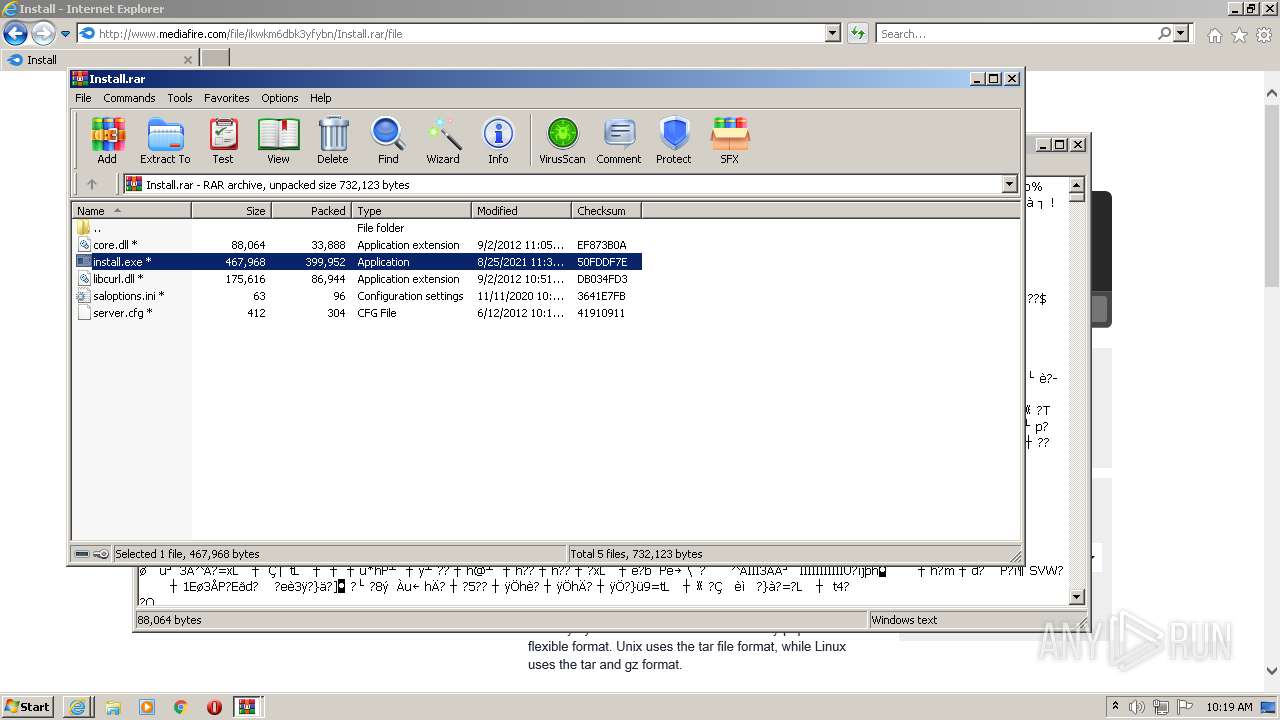Run Test on the archive

[x=223, y=141]
